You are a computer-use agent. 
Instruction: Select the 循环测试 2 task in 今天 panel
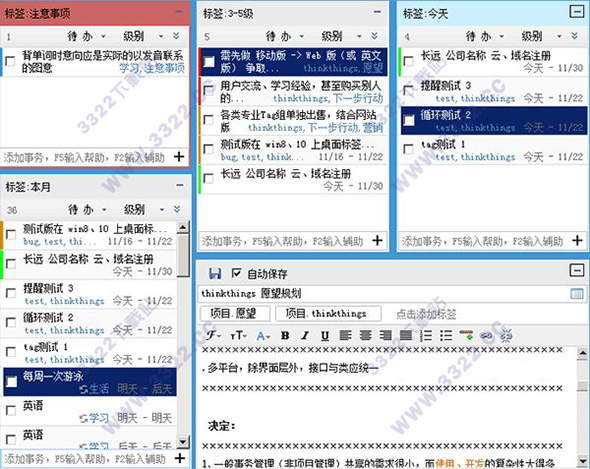[494, 120]
